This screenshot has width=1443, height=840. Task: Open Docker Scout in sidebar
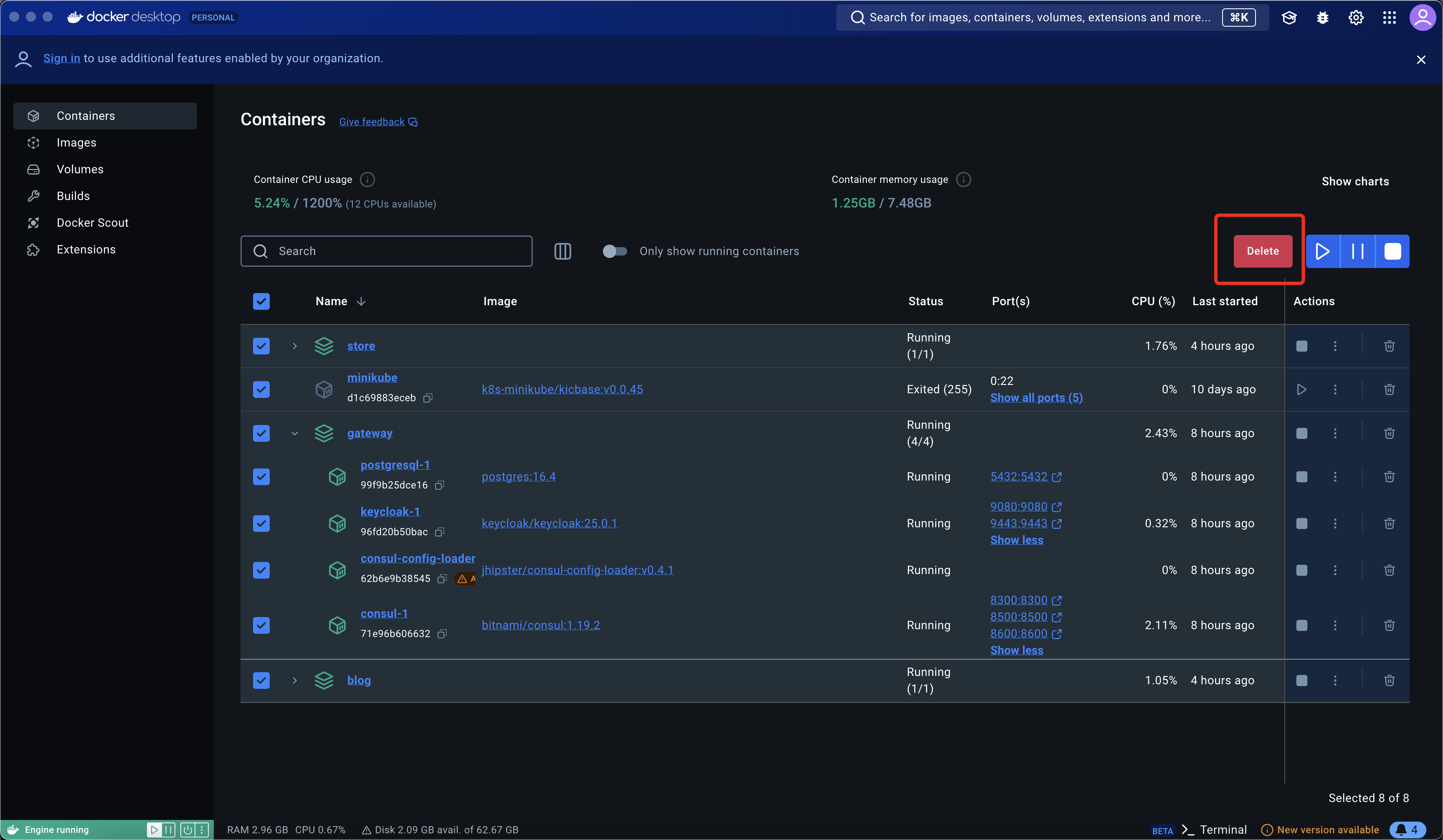pyautogui.click(x=92, y=223)
